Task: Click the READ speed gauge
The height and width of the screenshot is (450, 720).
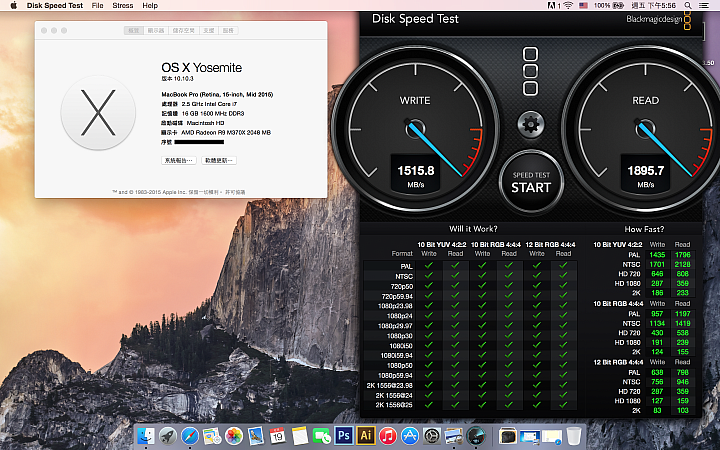Action: coord(646,127)
